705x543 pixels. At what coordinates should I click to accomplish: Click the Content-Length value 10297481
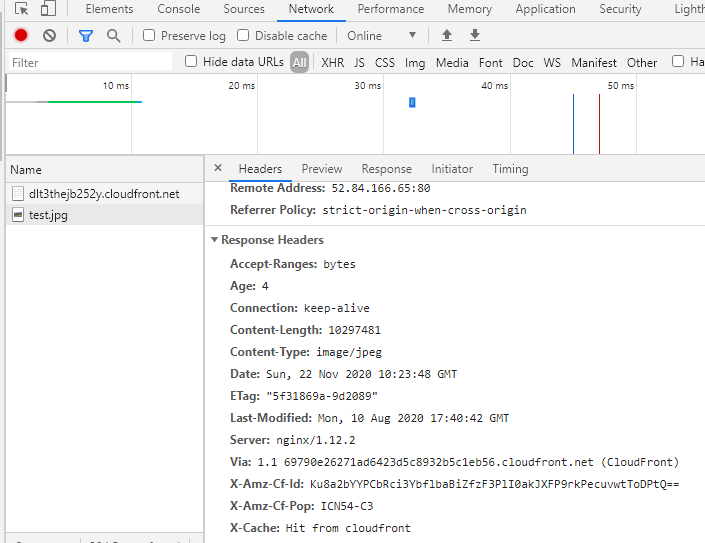tap(354, 330)
